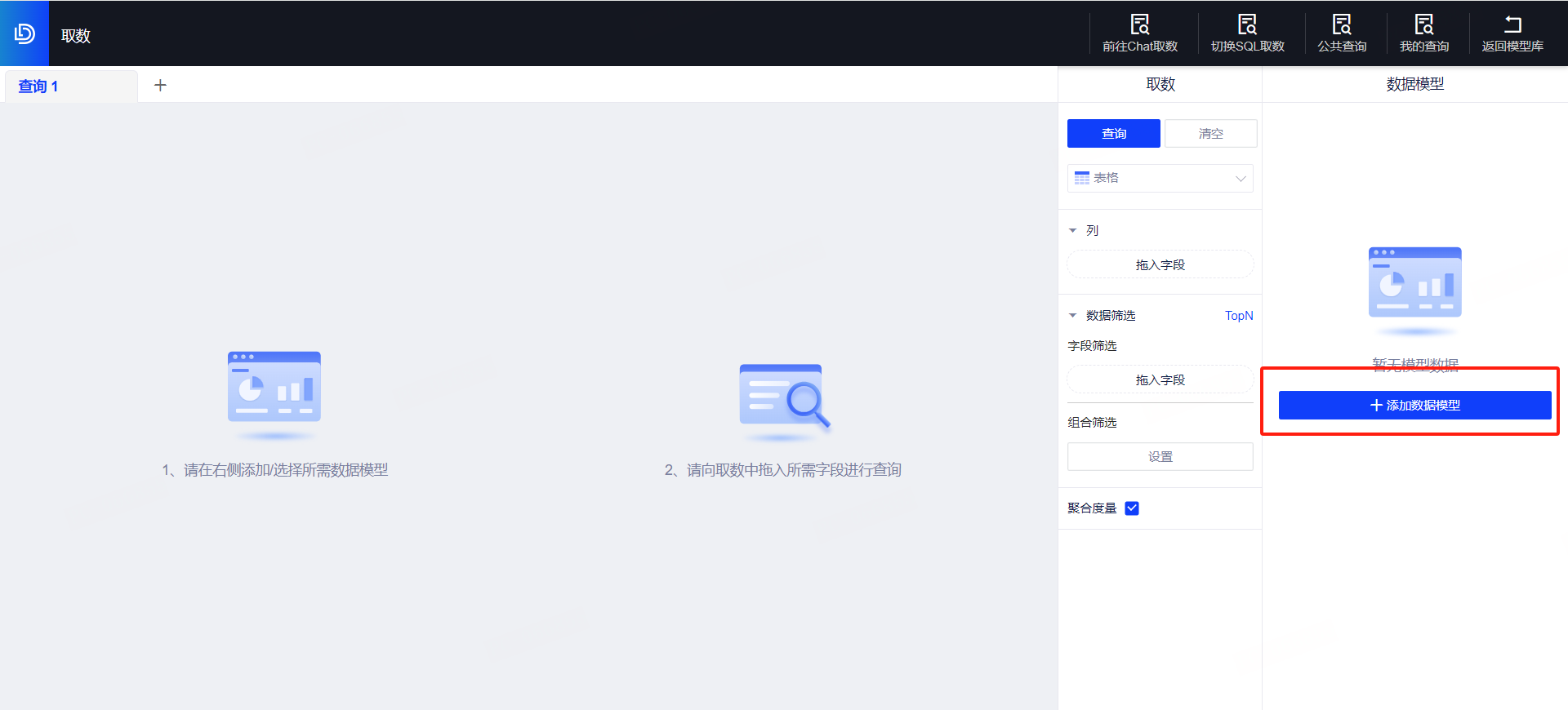
Task: Click the table icon in 表格 selector
Action: (1082, 178)
